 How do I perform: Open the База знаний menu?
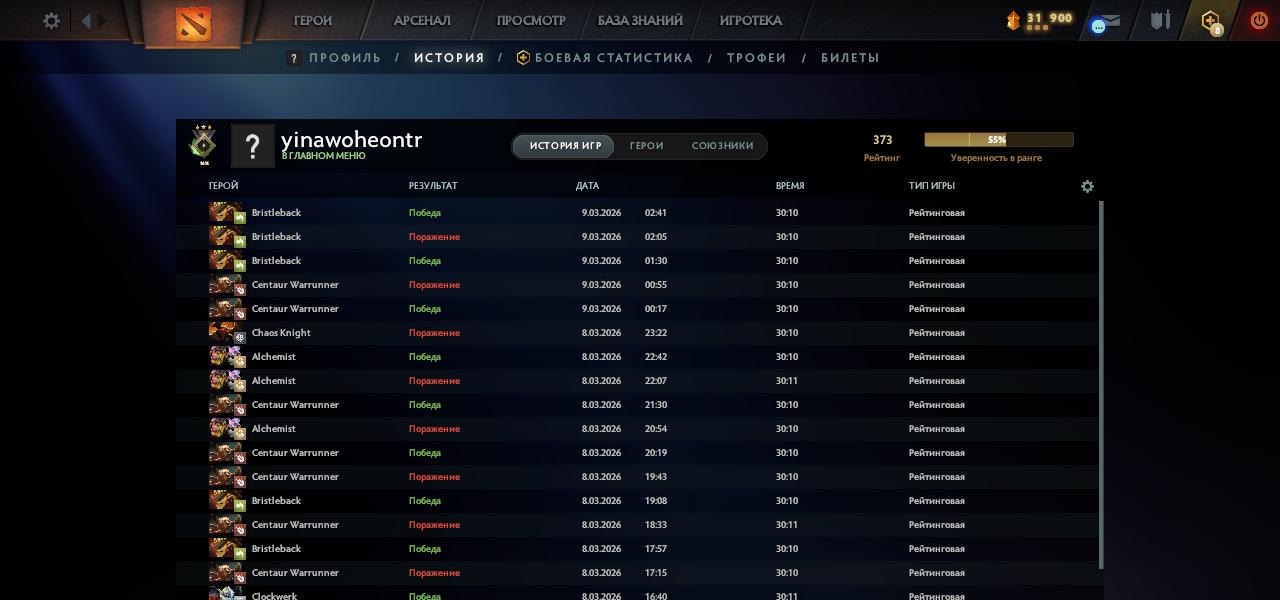[640, 21]
